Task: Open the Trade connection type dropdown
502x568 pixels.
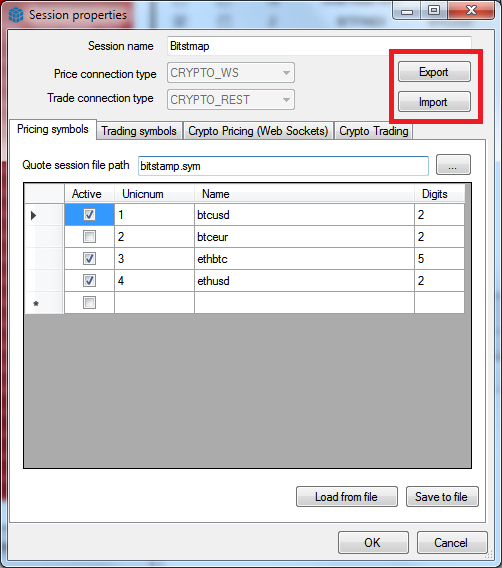Action: (231, 100)
